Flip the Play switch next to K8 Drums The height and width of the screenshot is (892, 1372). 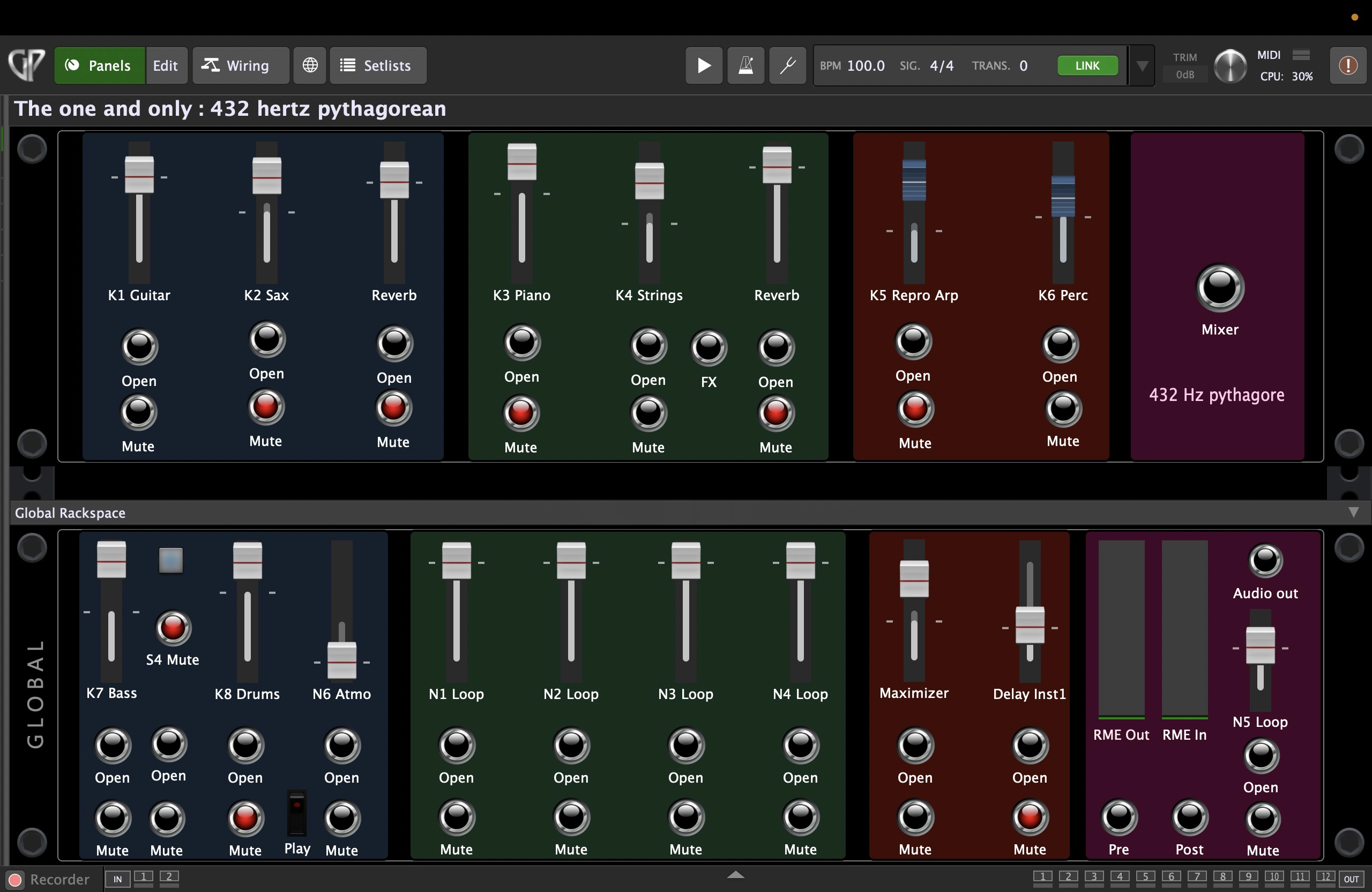point(297,813)
